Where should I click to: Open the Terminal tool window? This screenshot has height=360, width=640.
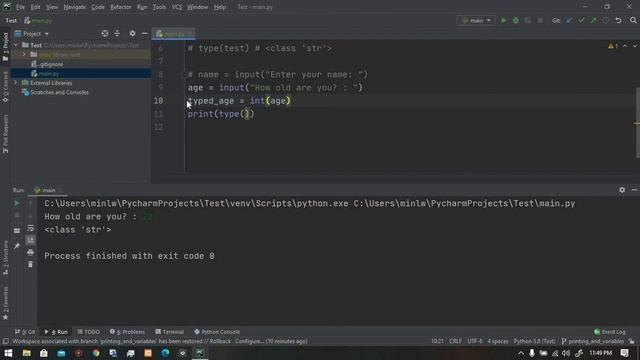pyautogui.click(x=169, y=332)
